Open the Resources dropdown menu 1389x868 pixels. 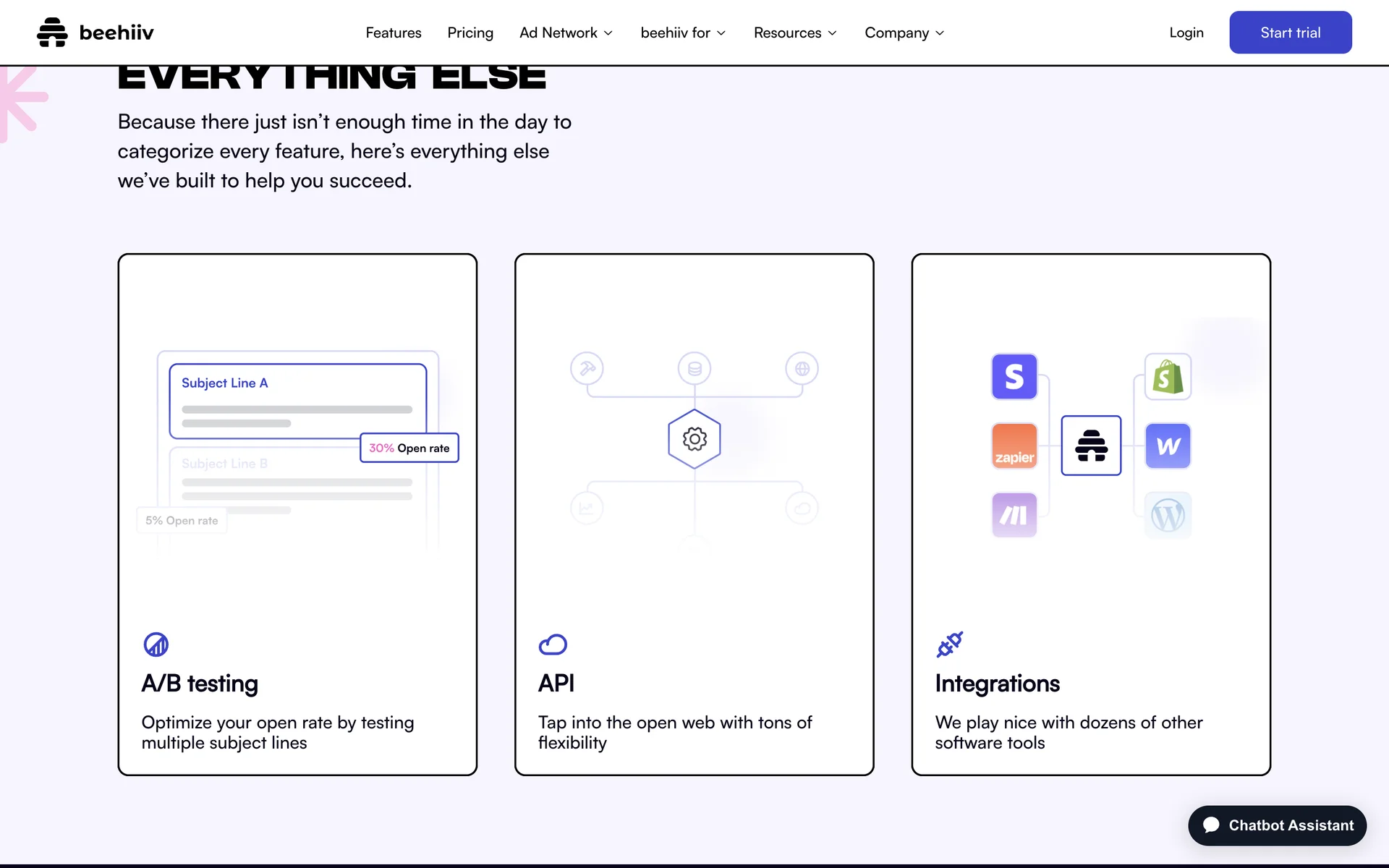(x=795, y=33)
